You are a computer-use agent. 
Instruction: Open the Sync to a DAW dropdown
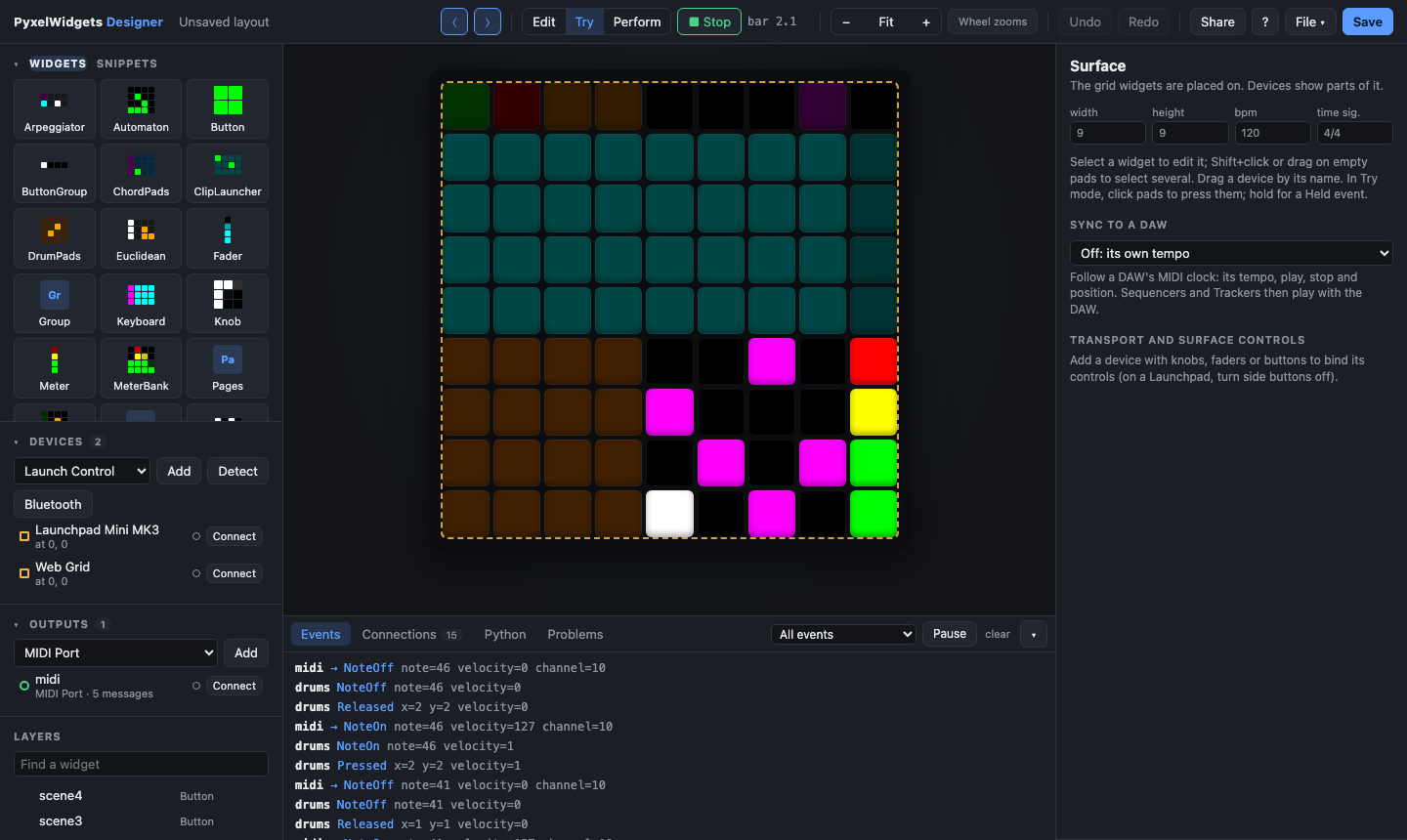[x=1231, y=253]
